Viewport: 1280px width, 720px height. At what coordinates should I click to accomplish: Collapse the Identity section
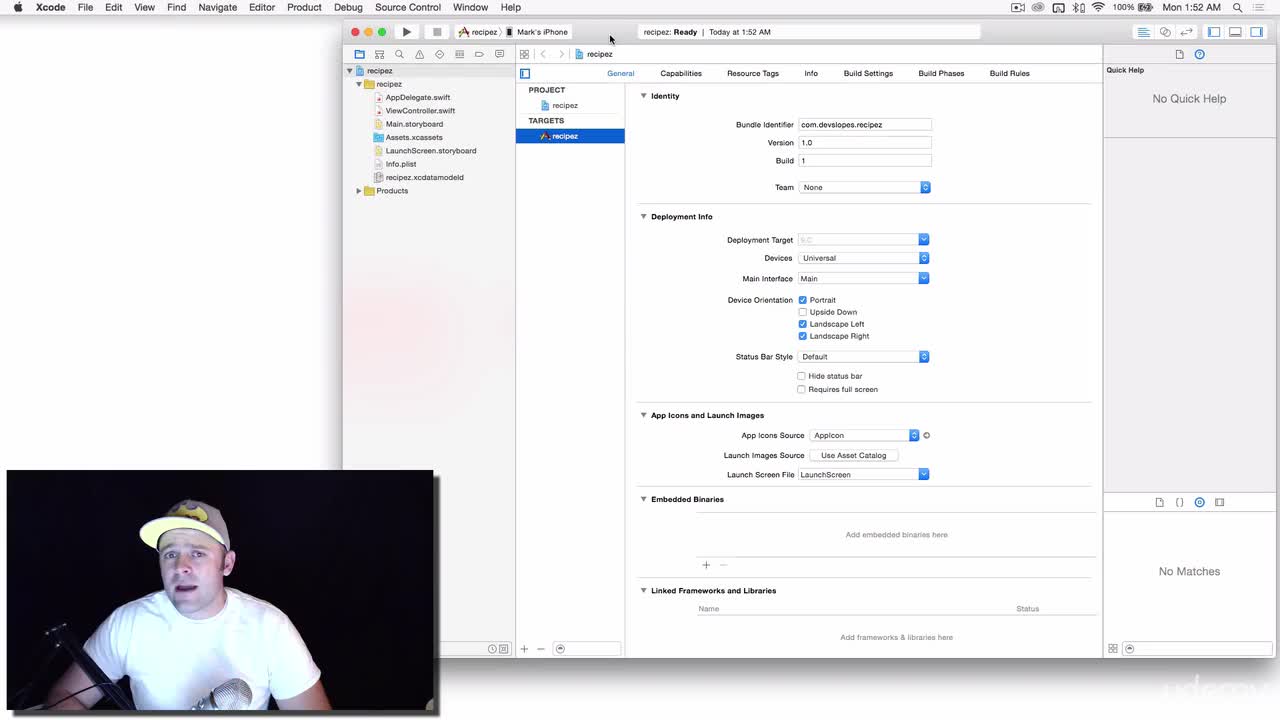pyautogui.click(x=643, y=96)
